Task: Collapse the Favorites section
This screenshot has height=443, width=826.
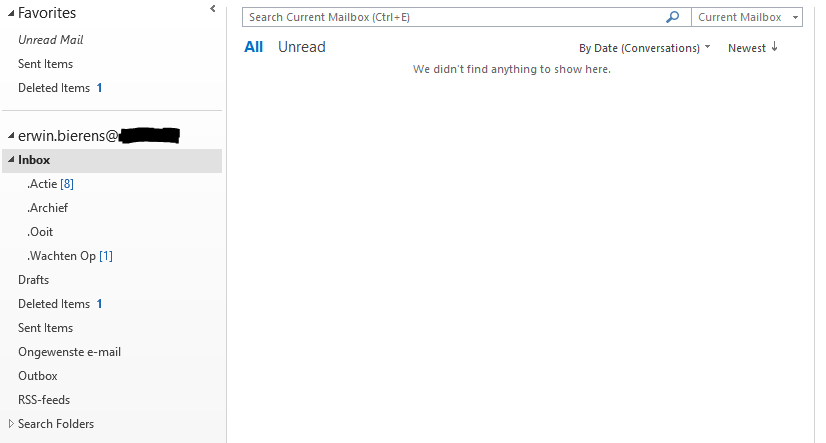Action: 10,14
